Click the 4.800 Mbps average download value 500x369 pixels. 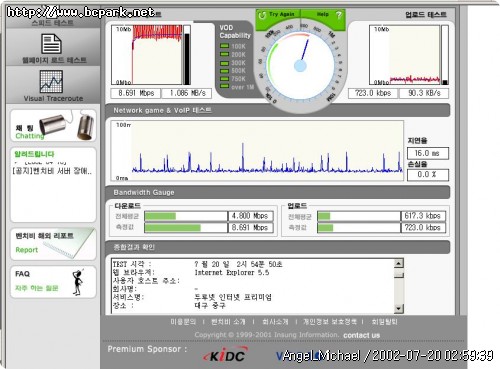point(250,216)
